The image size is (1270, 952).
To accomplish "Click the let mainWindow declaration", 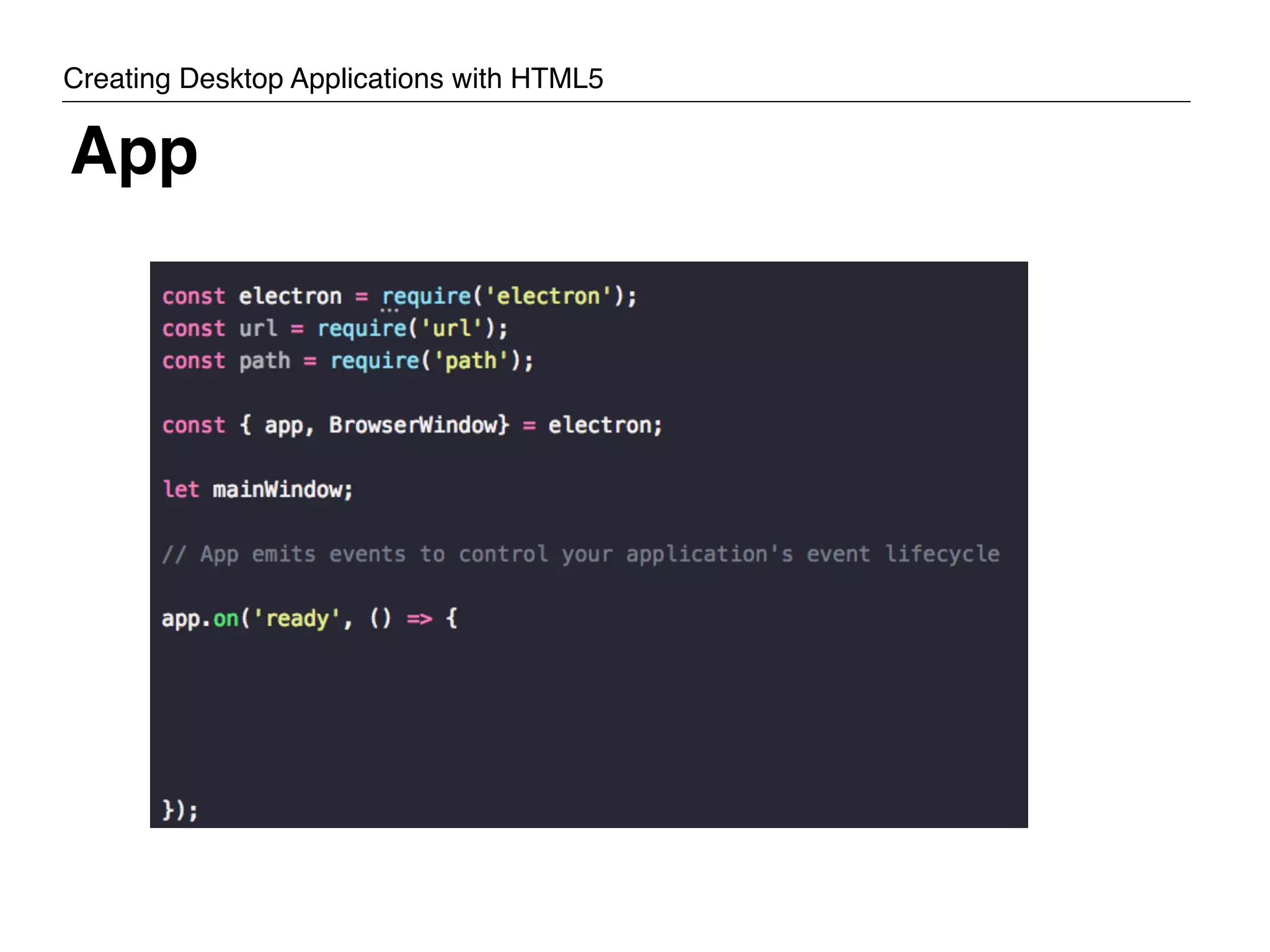I will [x=257, y=490].
